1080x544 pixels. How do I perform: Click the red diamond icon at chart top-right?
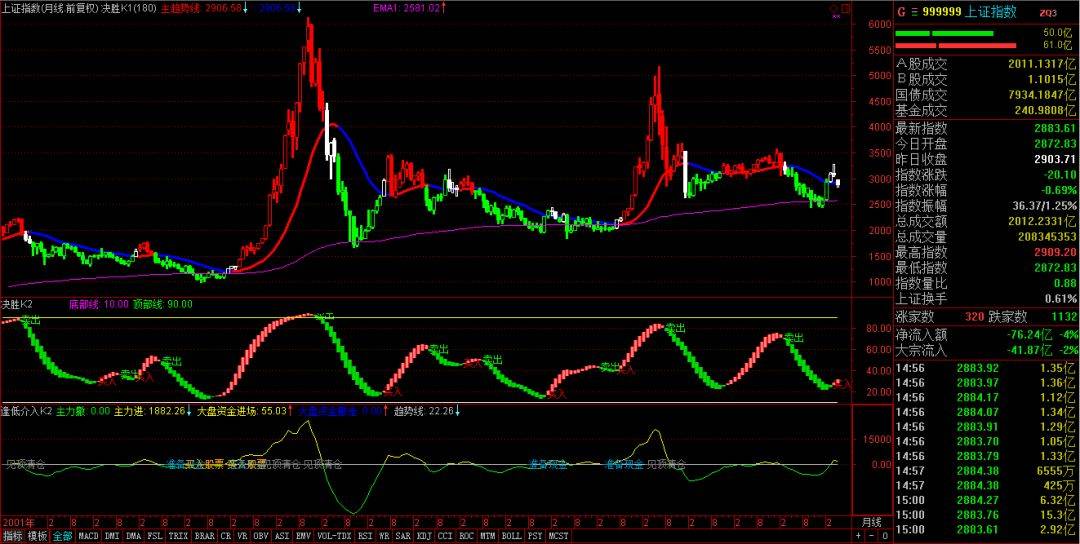tap(834, 8)
